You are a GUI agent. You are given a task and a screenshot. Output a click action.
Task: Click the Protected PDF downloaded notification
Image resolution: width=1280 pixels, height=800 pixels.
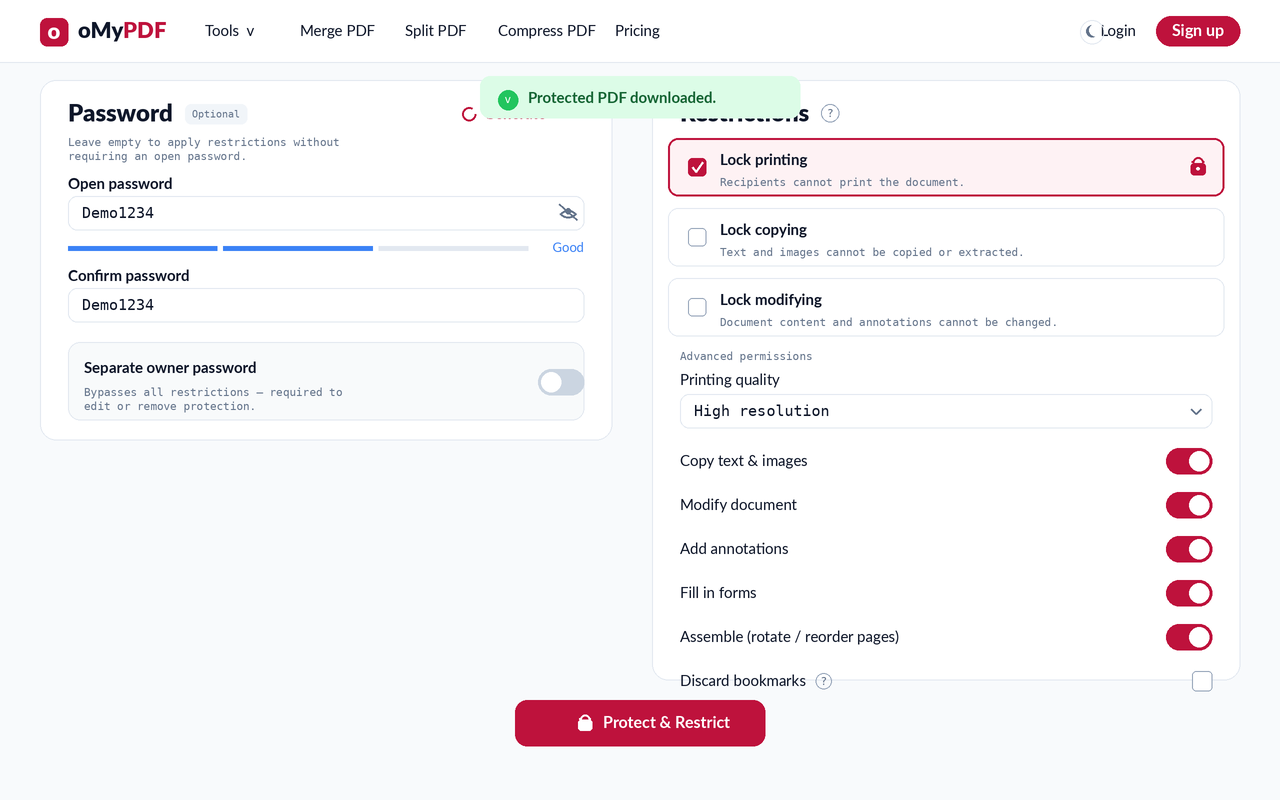pos(640,98)
